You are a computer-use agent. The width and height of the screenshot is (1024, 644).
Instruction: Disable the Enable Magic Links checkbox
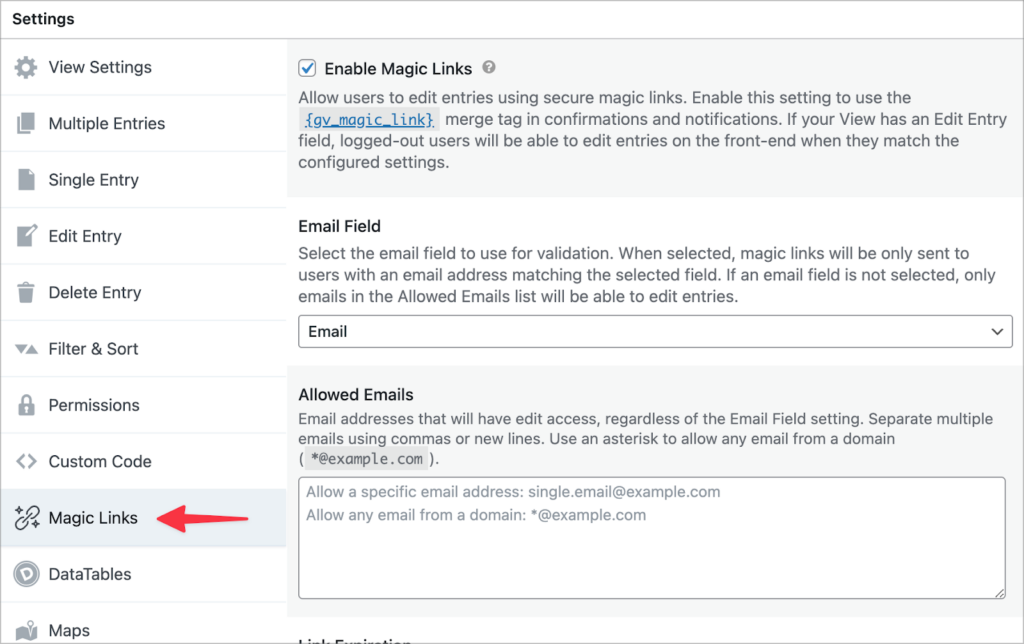coord(307,68)
